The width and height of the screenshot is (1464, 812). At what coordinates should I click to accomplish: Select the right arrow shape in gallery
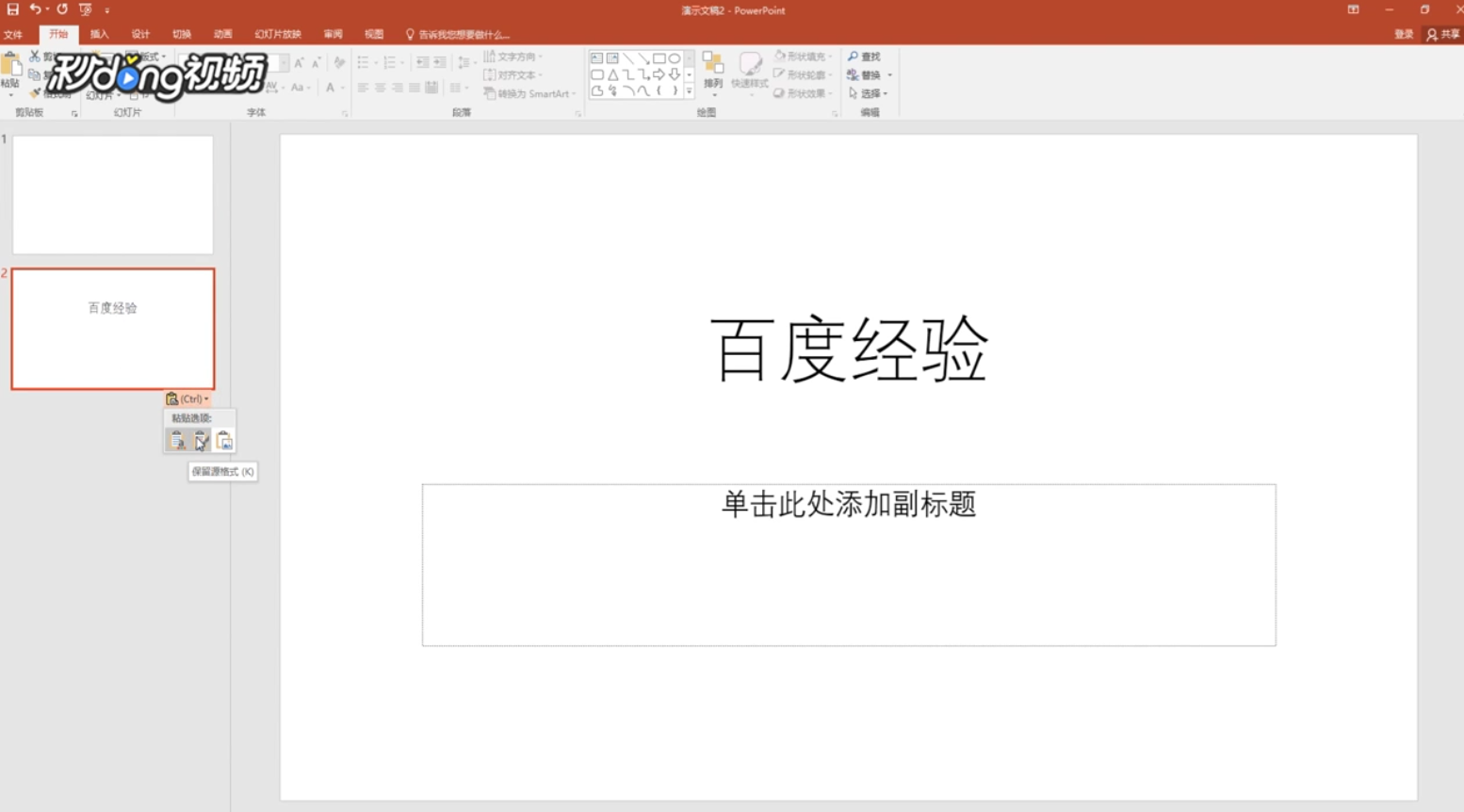(659, 74)
